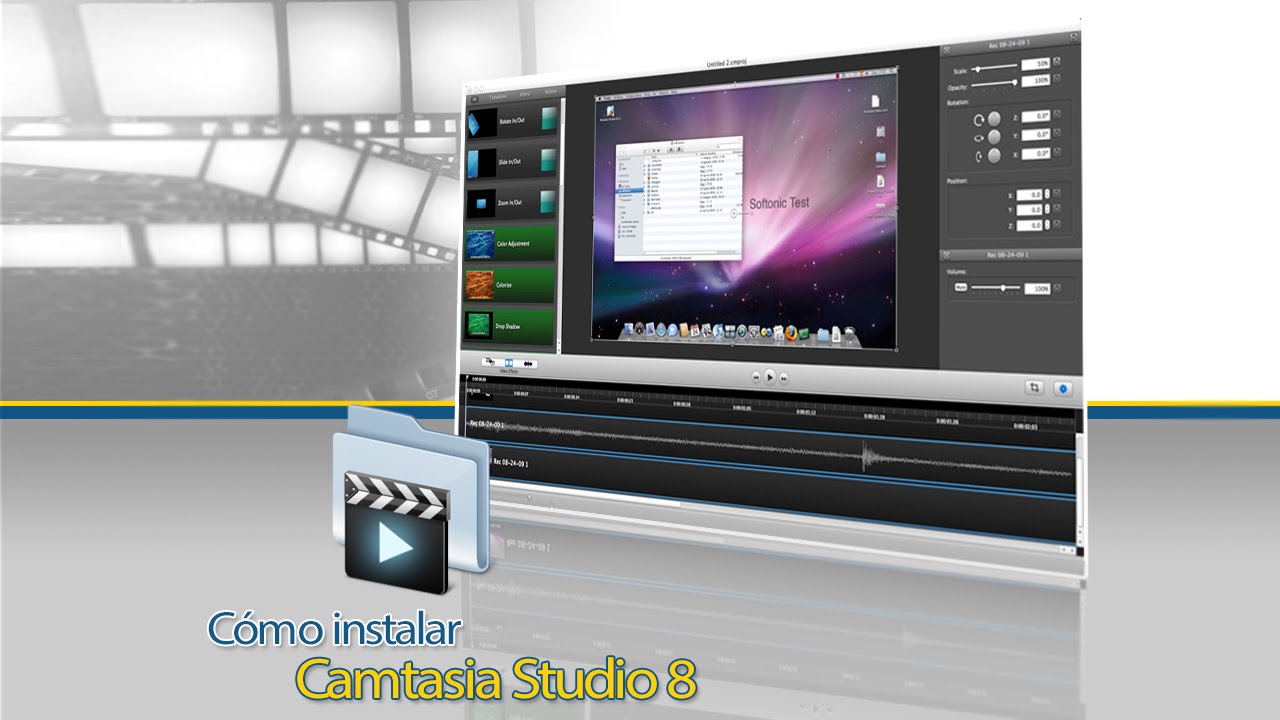Click the rewind button beside Play
This screenshot has width=1280, height=720.
(x=756, y=378)
